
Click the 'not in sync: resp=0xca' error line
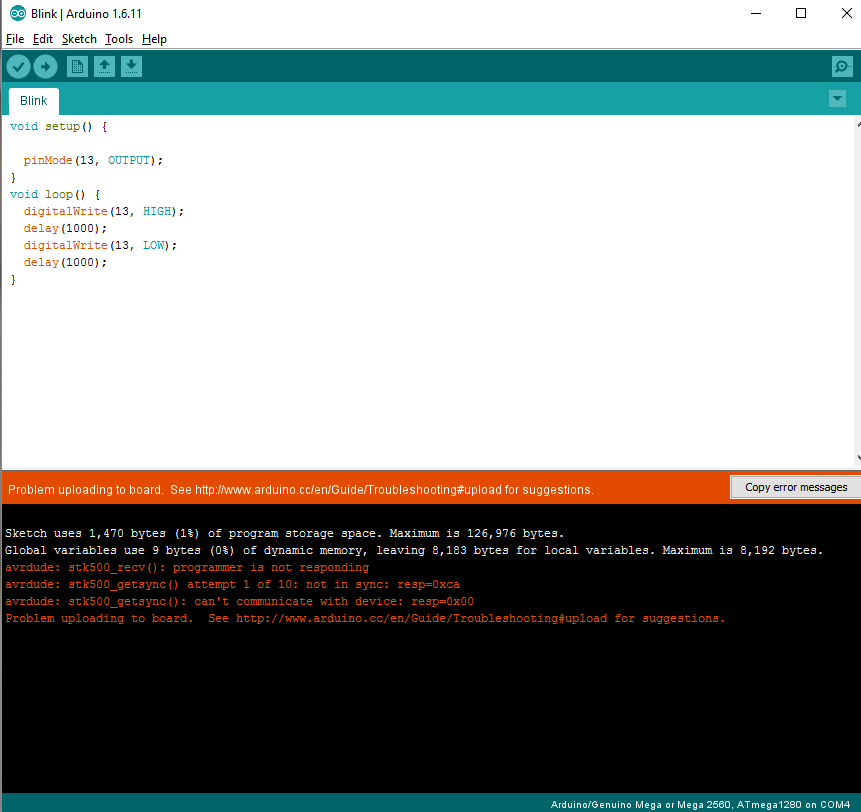click(x=233, y=584)
